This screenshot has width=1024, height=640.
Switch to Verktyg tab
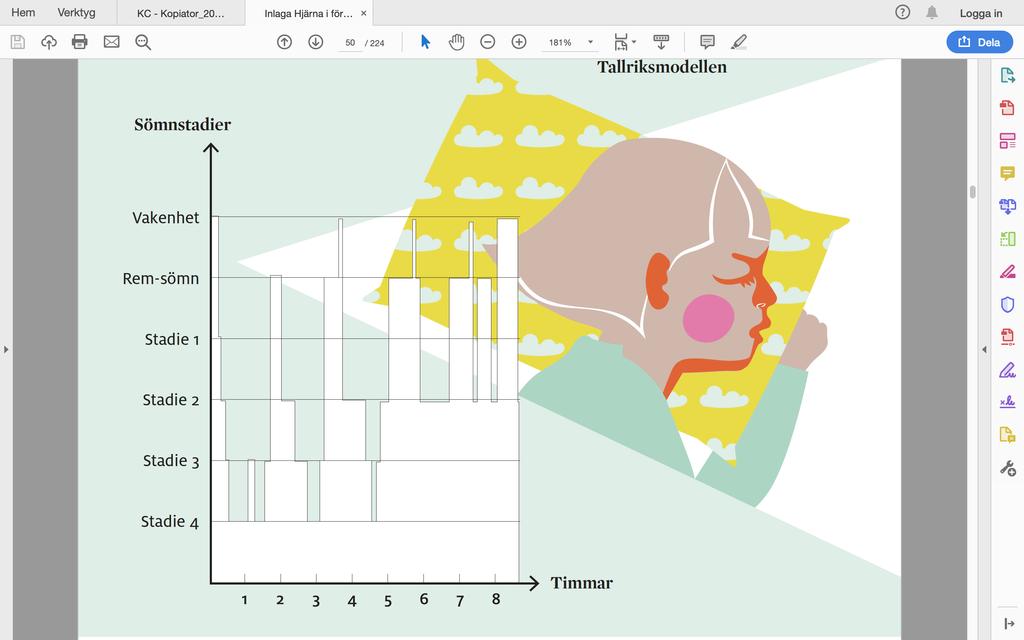point(76,12)
